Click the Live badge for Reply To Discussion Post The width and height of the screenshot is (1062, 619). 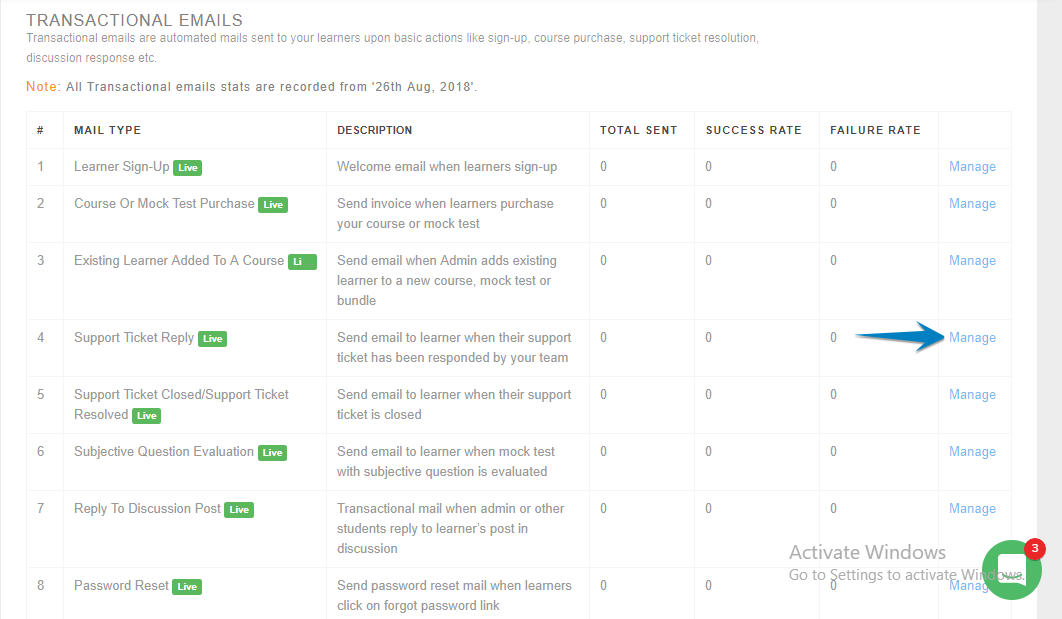239,510
